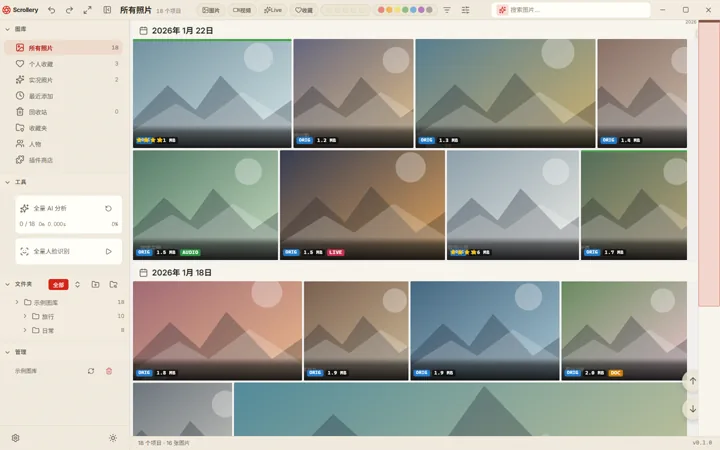The image size is (720, 450).
Task: Select the blue color filter dot
Action: 413,10
